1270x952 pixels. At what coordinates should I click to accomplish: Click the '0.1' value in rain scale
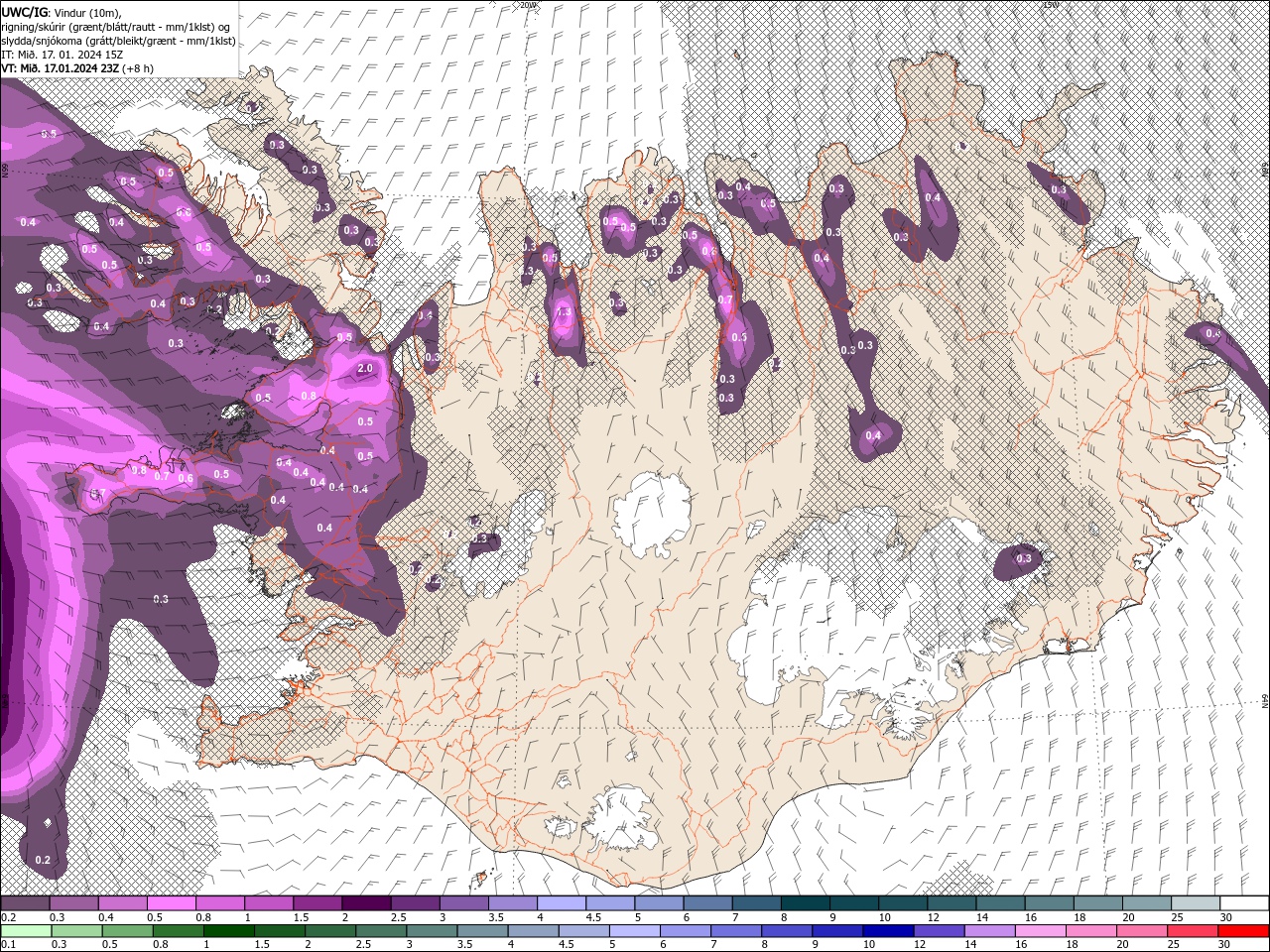8,945
